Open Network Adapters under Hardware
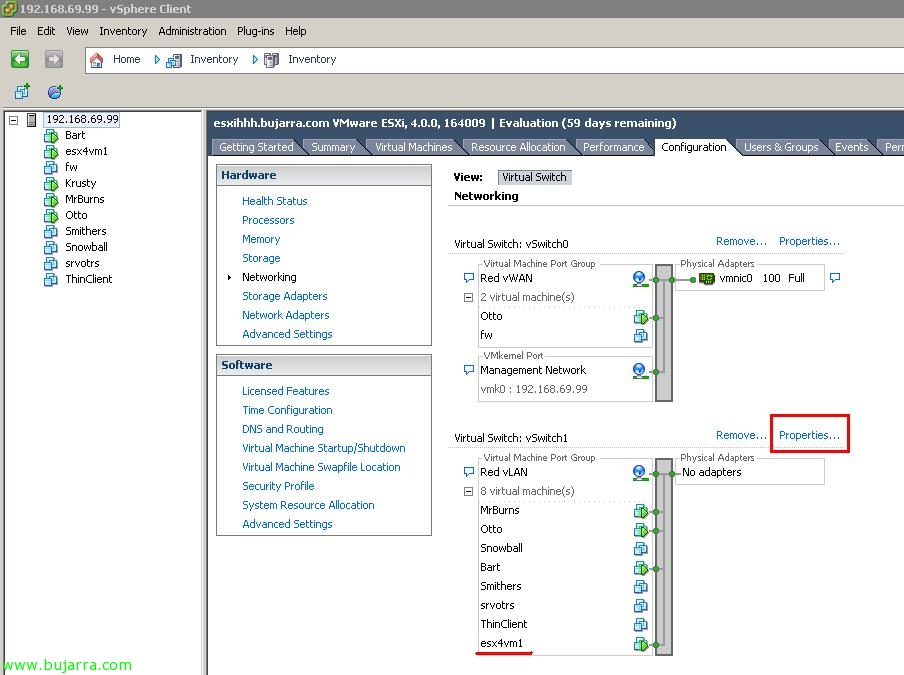The width and height of the screenshot is (904, 675). (x=286, y=315)
